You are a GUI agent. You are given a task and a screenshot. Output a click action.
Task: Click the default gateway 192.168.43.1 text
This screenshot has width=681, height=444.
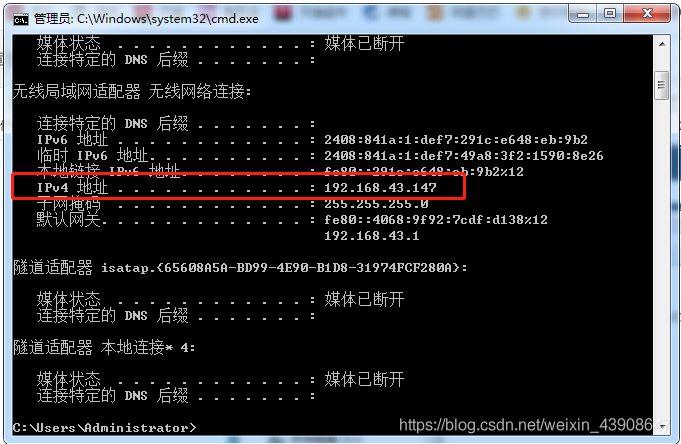click(372, 236)
